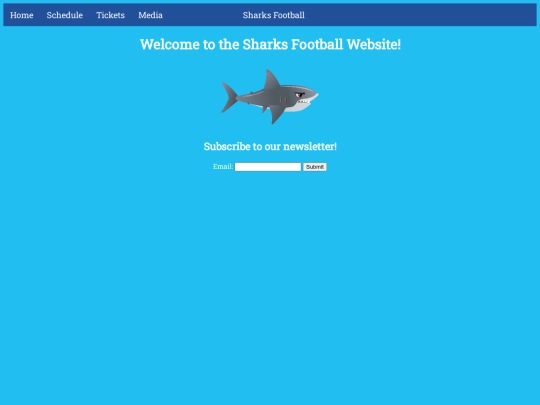The image size is (540, 405).
Task: Open the Tickets nav item
Action: click(x=111, y=15)
